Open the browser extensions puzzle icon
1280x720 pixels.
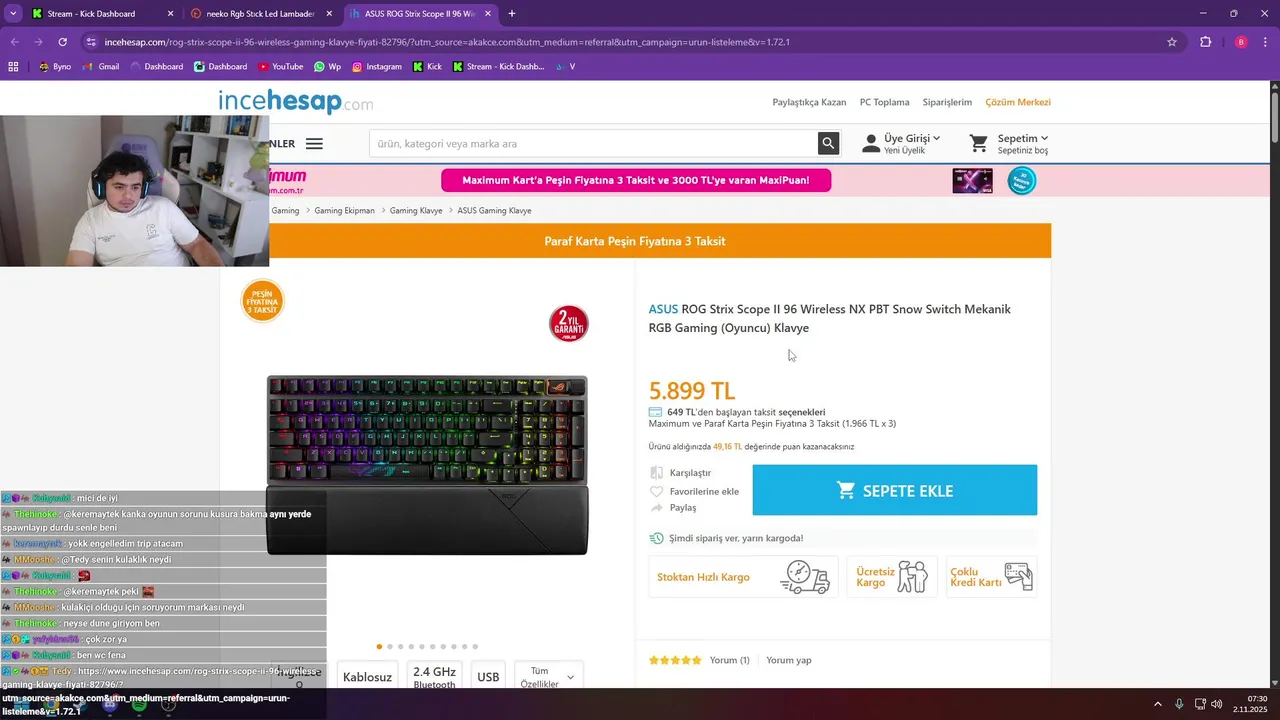(1205, 42)
